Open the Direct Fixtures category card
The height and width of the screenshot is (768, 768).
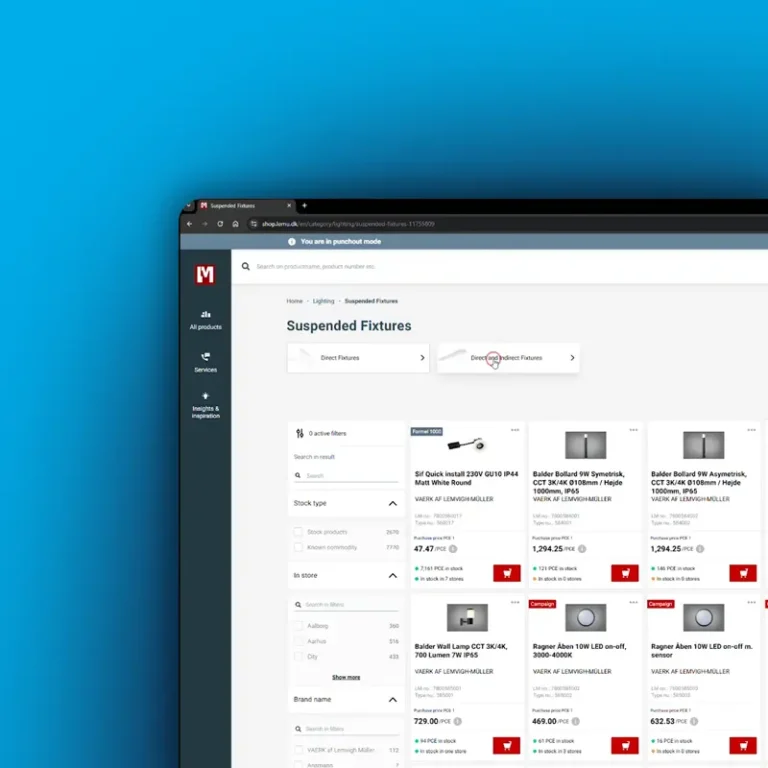(x=358, y=358)
